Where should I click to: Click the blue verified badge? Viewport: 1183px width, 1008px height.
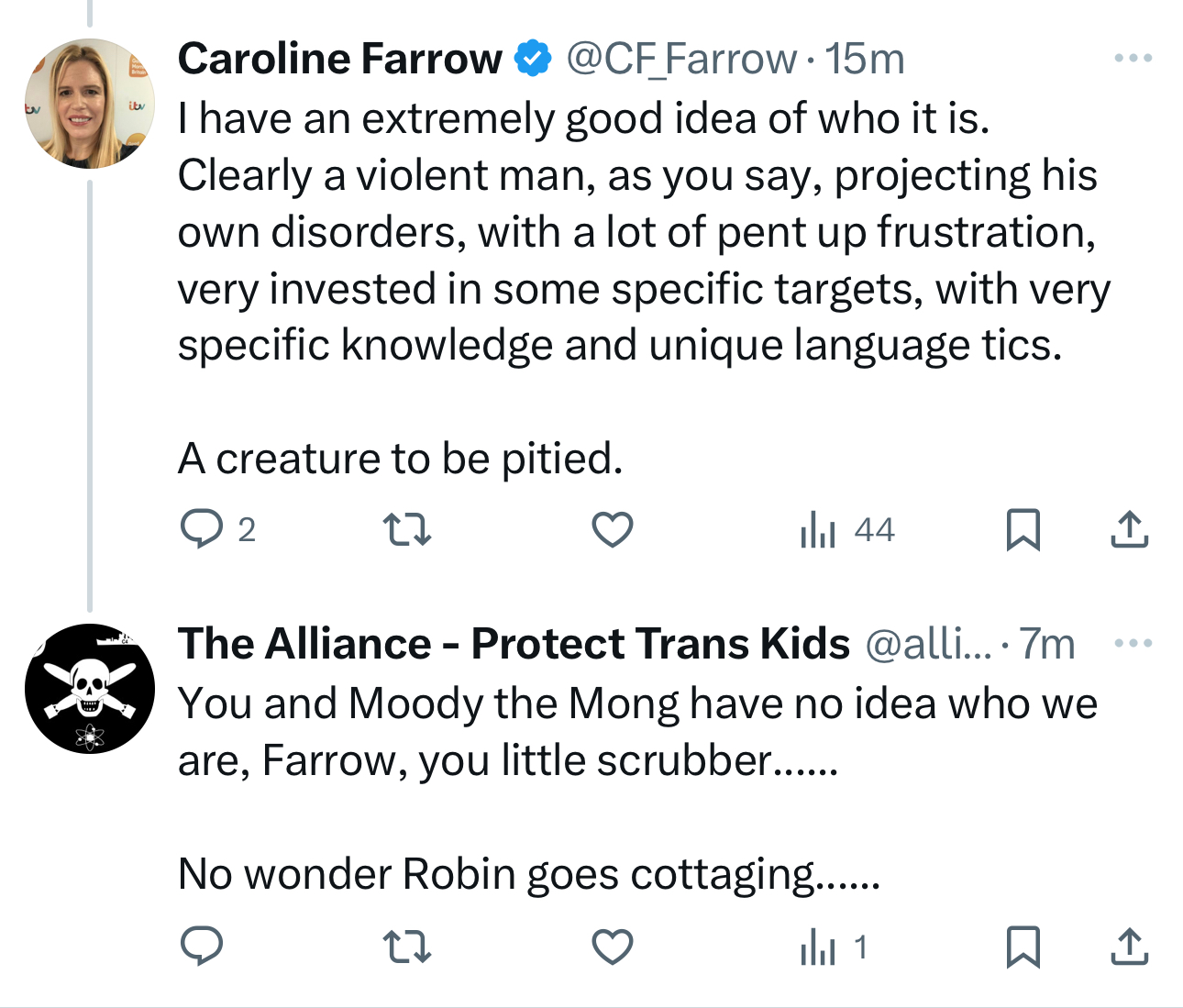coord(533,59)
